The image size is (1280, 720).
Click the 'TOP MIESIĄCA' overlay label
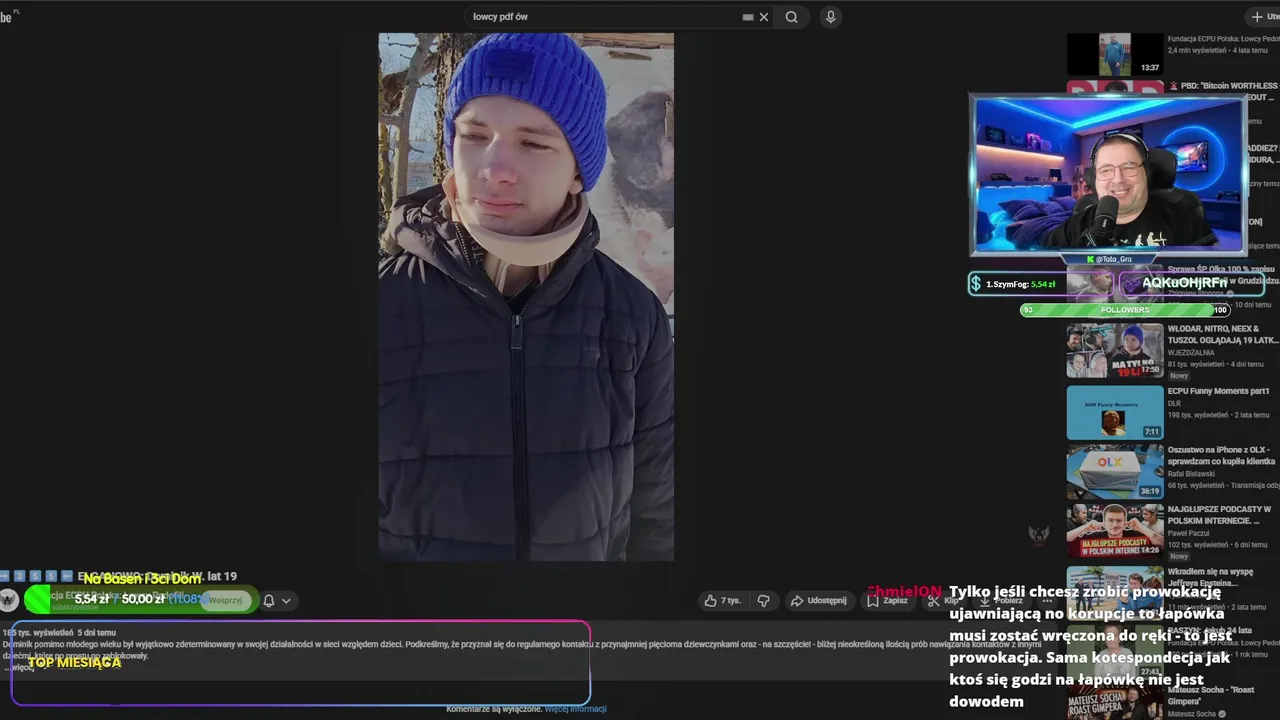pyautogui.click(x=74, y=662)
